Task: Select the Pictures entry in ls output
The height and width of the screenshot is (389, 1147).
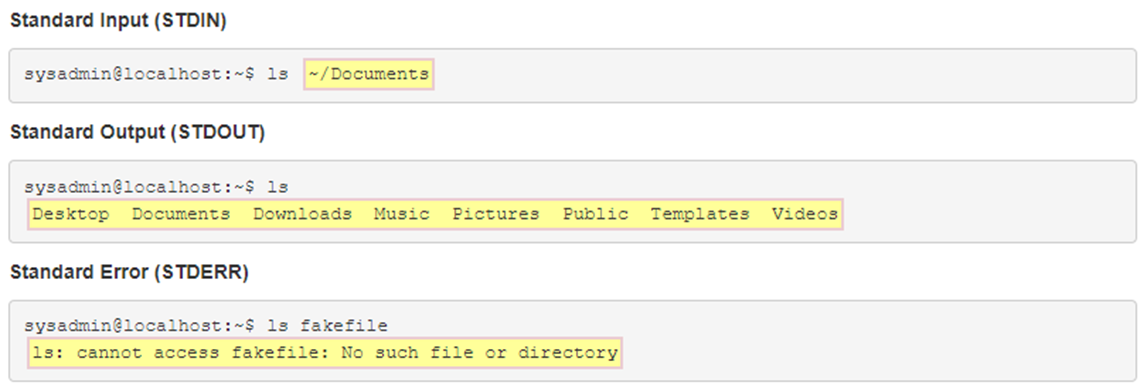Action: pyautogui.click(x=495, y=214)
